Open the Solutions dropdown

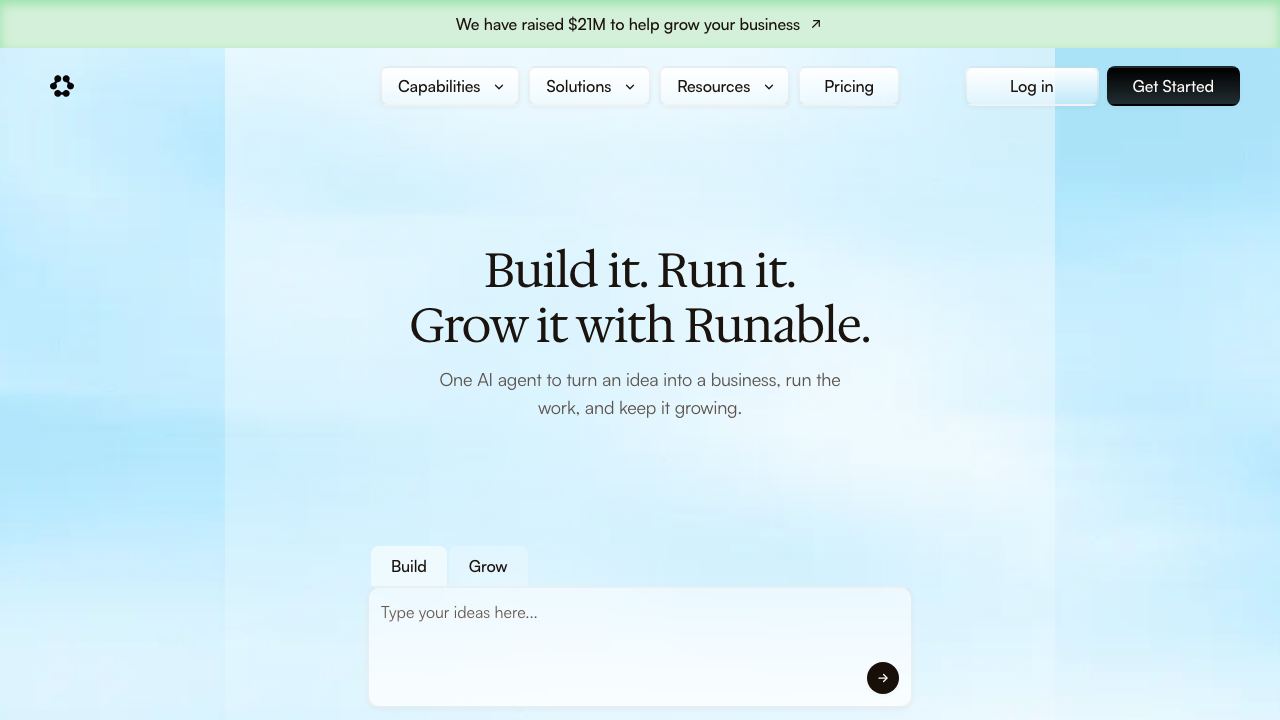[589, 86]
